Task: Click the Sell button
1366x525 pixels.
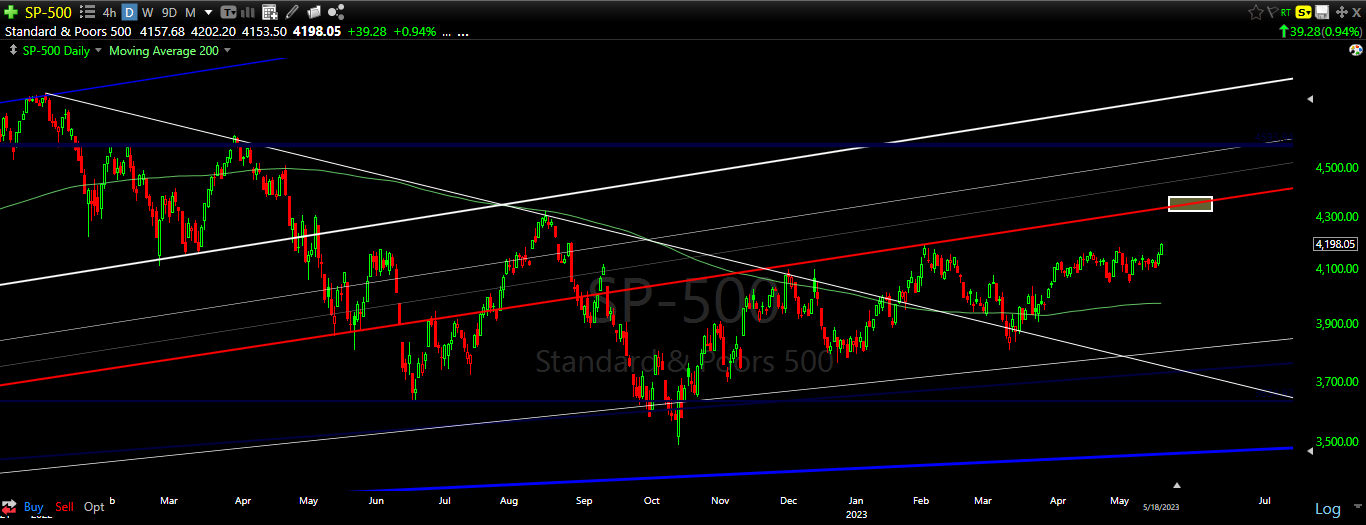Action: (x=65, y=507)
